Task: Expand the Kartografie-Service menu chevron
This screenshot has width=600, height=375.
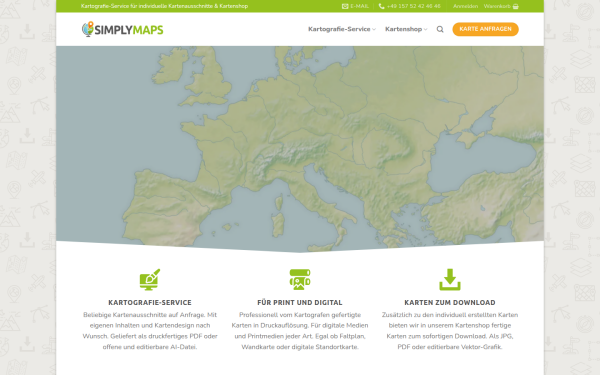Action: pyautogui.click(x=374, y=29)
